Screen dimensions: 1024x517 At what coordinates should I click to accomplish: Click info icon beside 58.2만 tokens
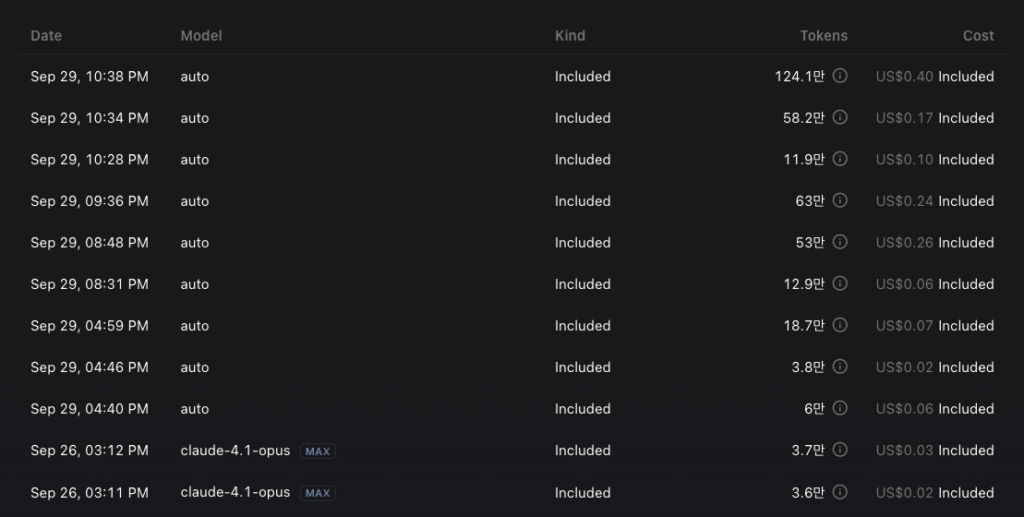pos(840,118)
